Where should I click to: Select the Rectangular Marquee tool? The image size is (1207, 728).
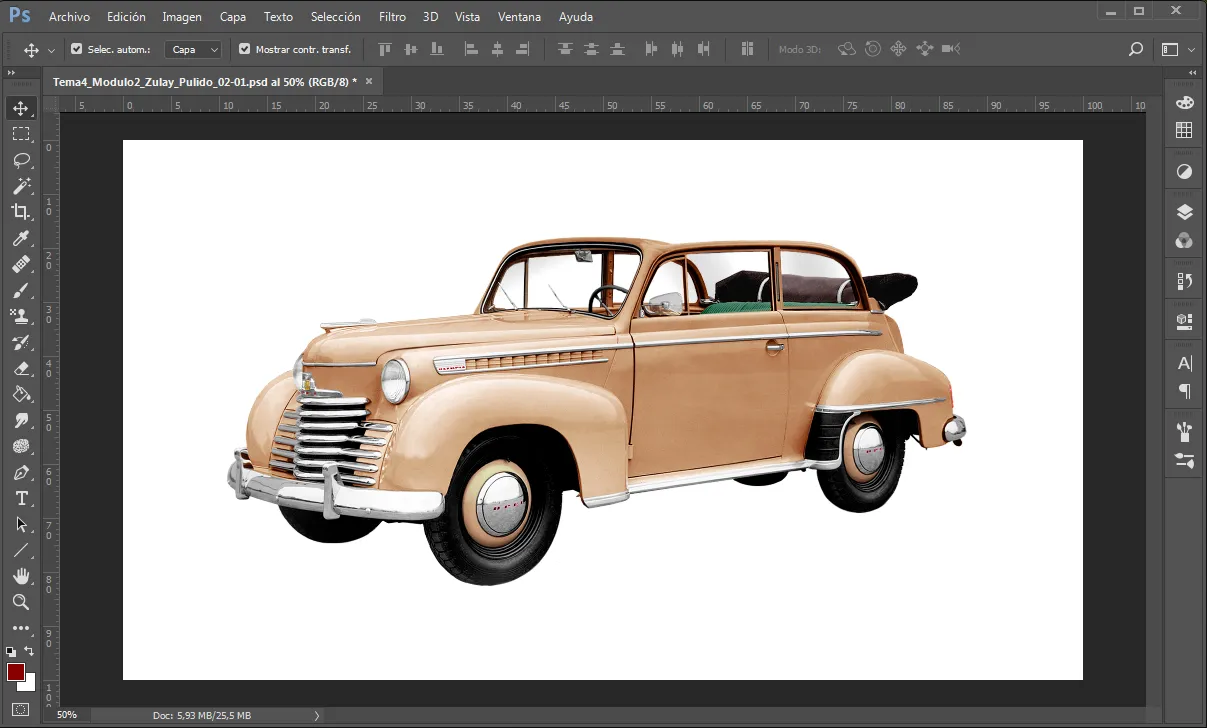pos(21,134)
